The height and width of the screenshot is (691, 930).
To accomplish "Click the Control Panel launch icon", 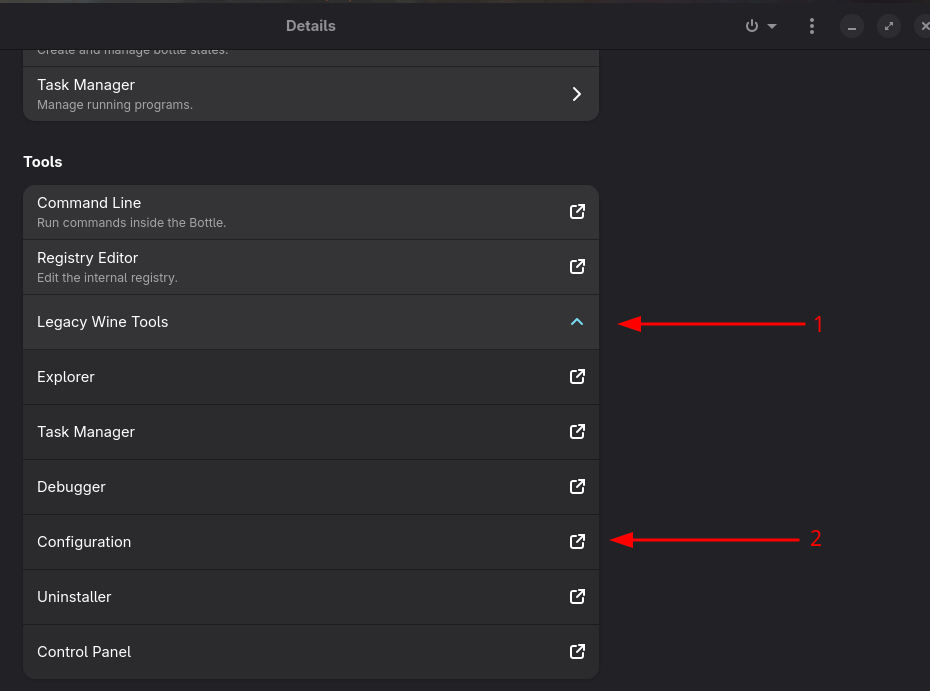I will [x=577, y=652].
